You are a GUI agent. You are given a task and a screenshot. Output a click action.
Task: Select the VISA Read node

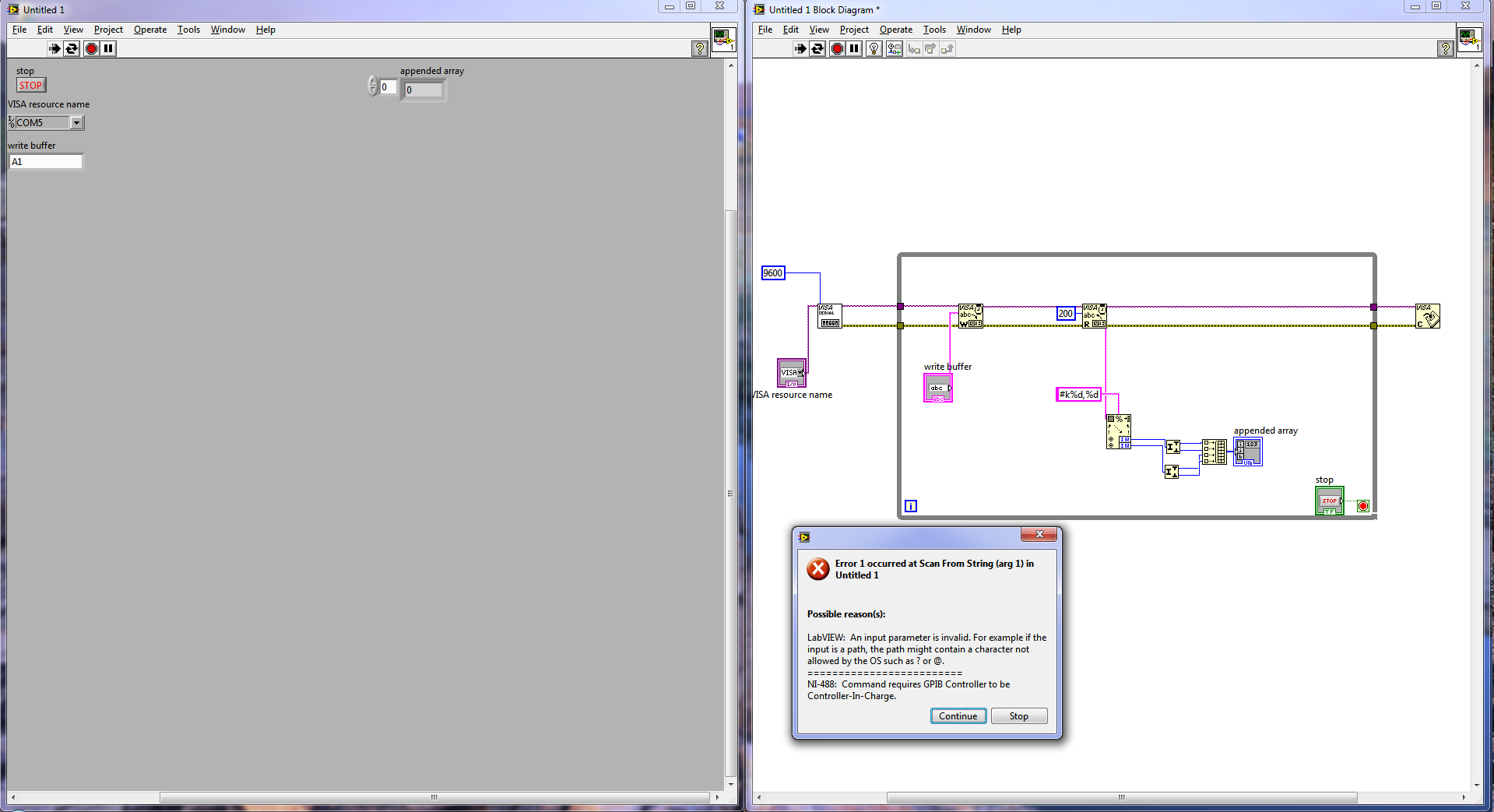tap(1095, 316)
